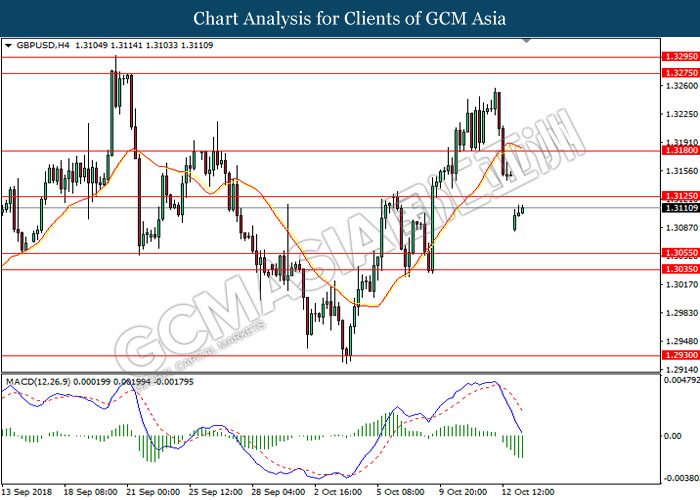700x500 pixels.
Task: Click the 1.32250 axis value
Action: (x=681, y=114)
